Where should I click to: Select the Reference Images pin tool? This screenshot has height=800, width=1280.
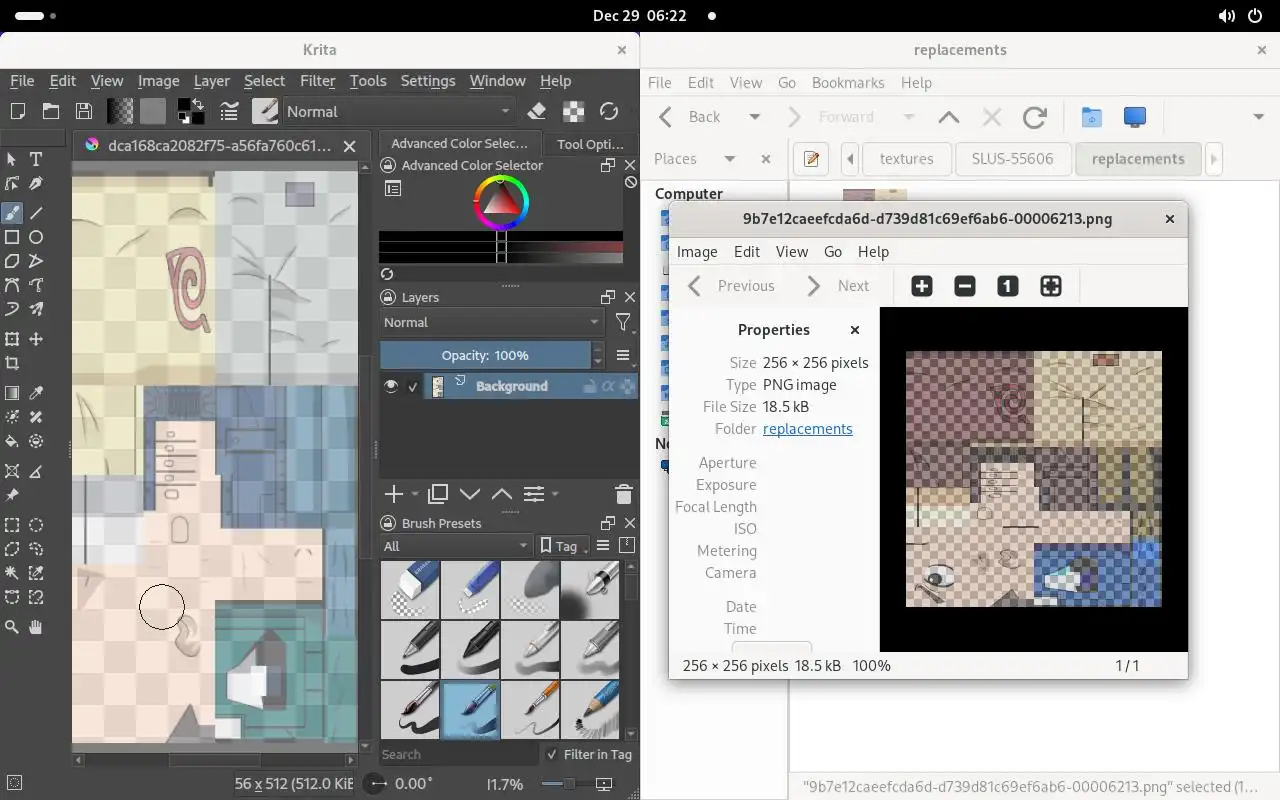(12, 495)
